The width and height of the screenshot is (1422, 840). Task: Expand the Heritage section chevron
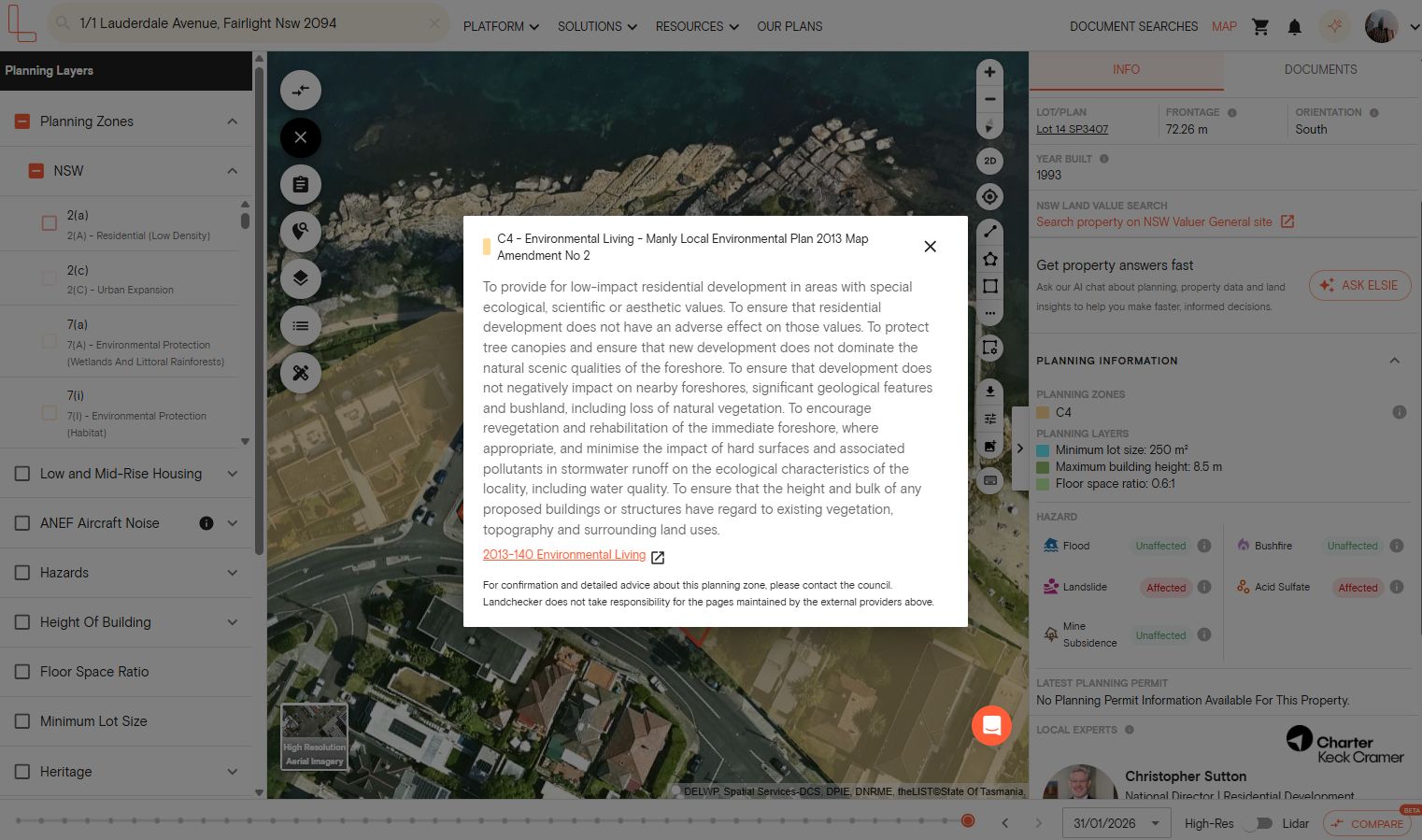(233, 772)
